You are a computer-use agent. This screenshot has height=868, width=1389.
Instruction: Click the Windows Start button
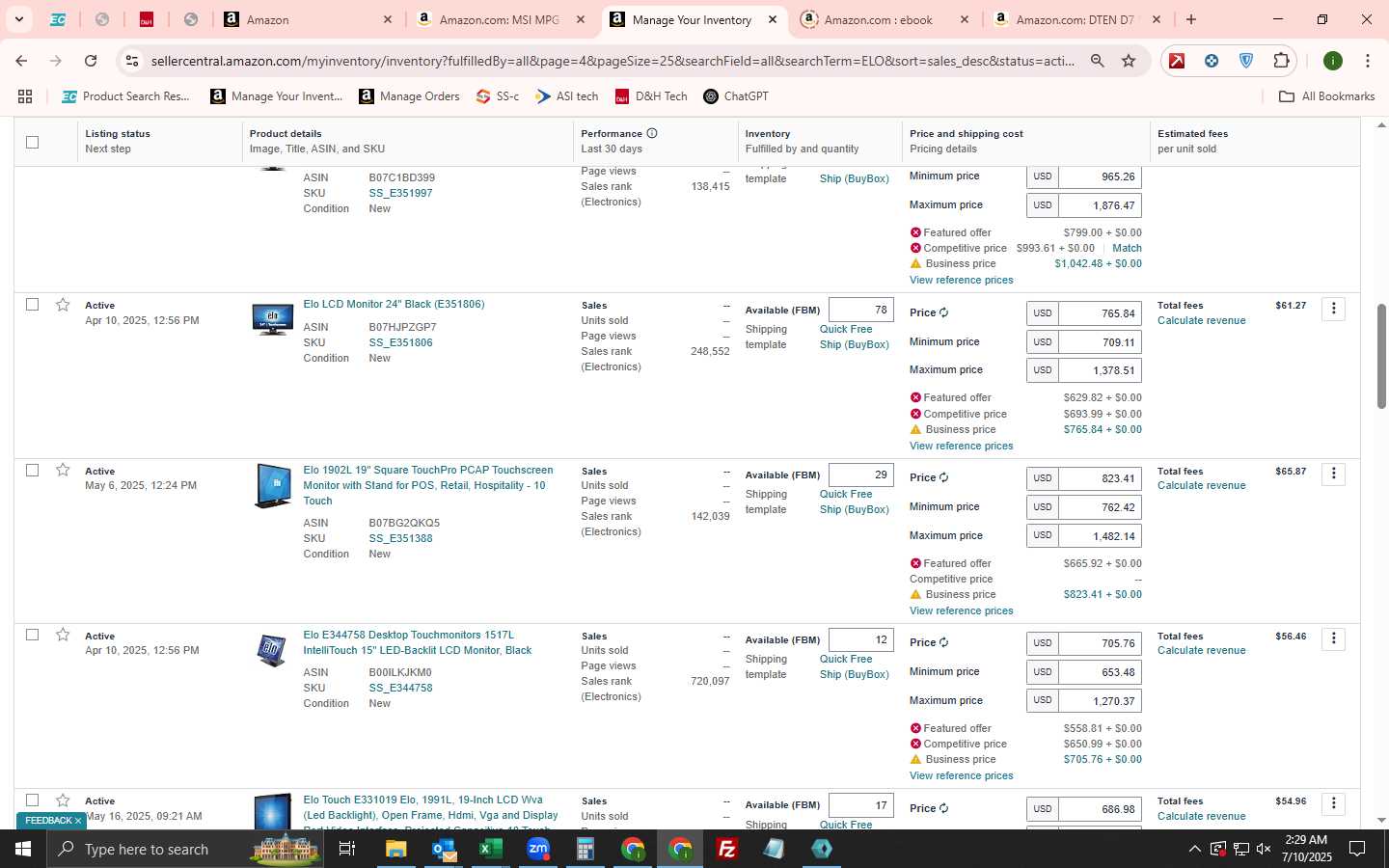click(23, 849)
